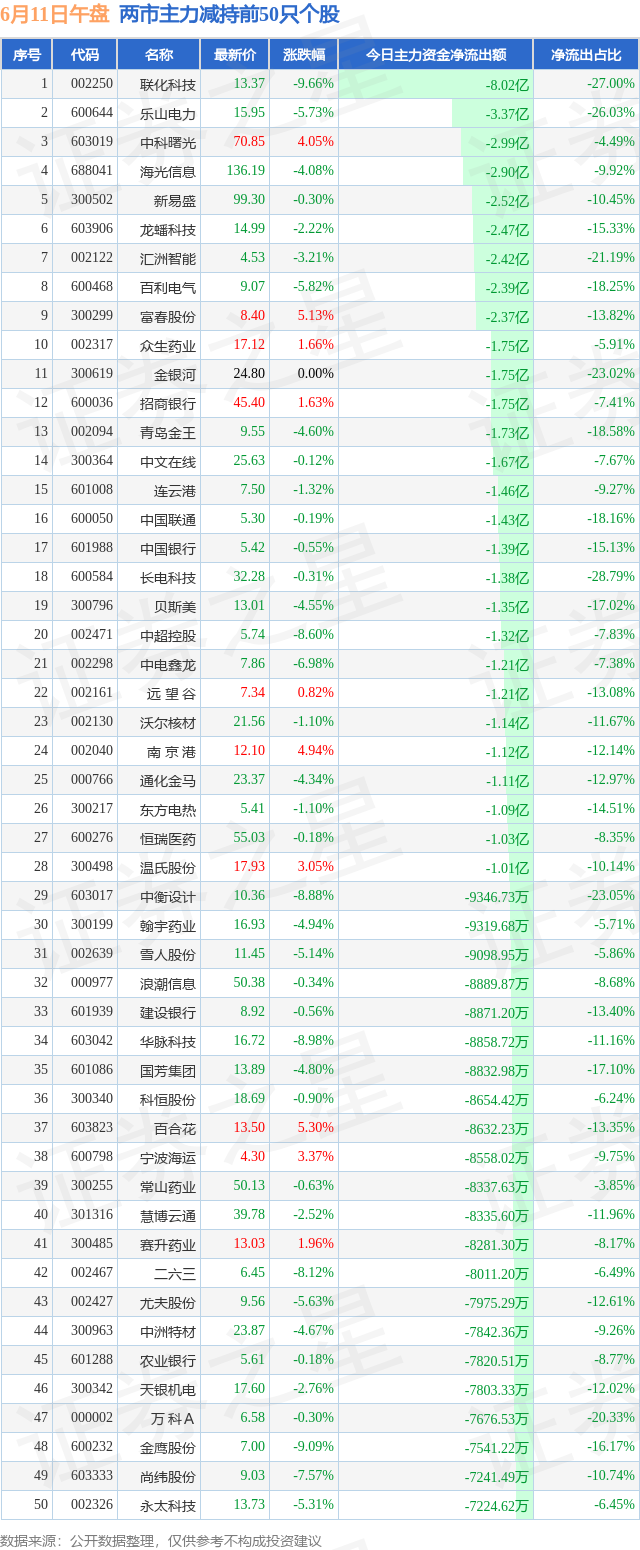Click stock name 东方电热
This screenshot has height=1550, width=640.
(x=168, y=809)
